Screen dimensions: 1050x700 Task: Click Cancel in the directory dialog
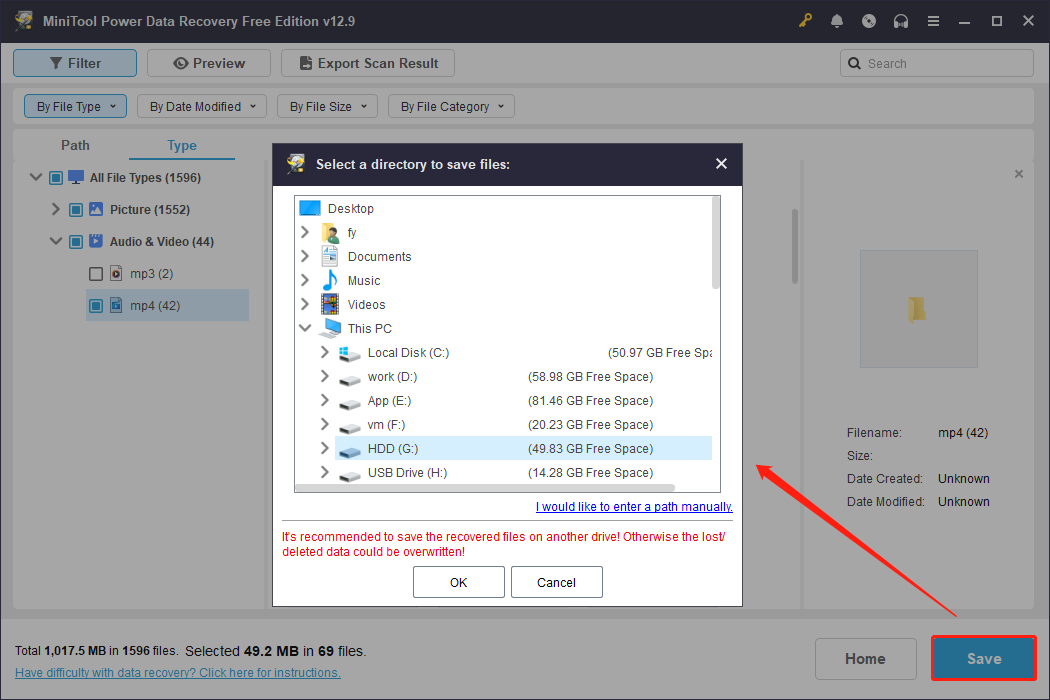pyautogui.click(x=556, y=582)
